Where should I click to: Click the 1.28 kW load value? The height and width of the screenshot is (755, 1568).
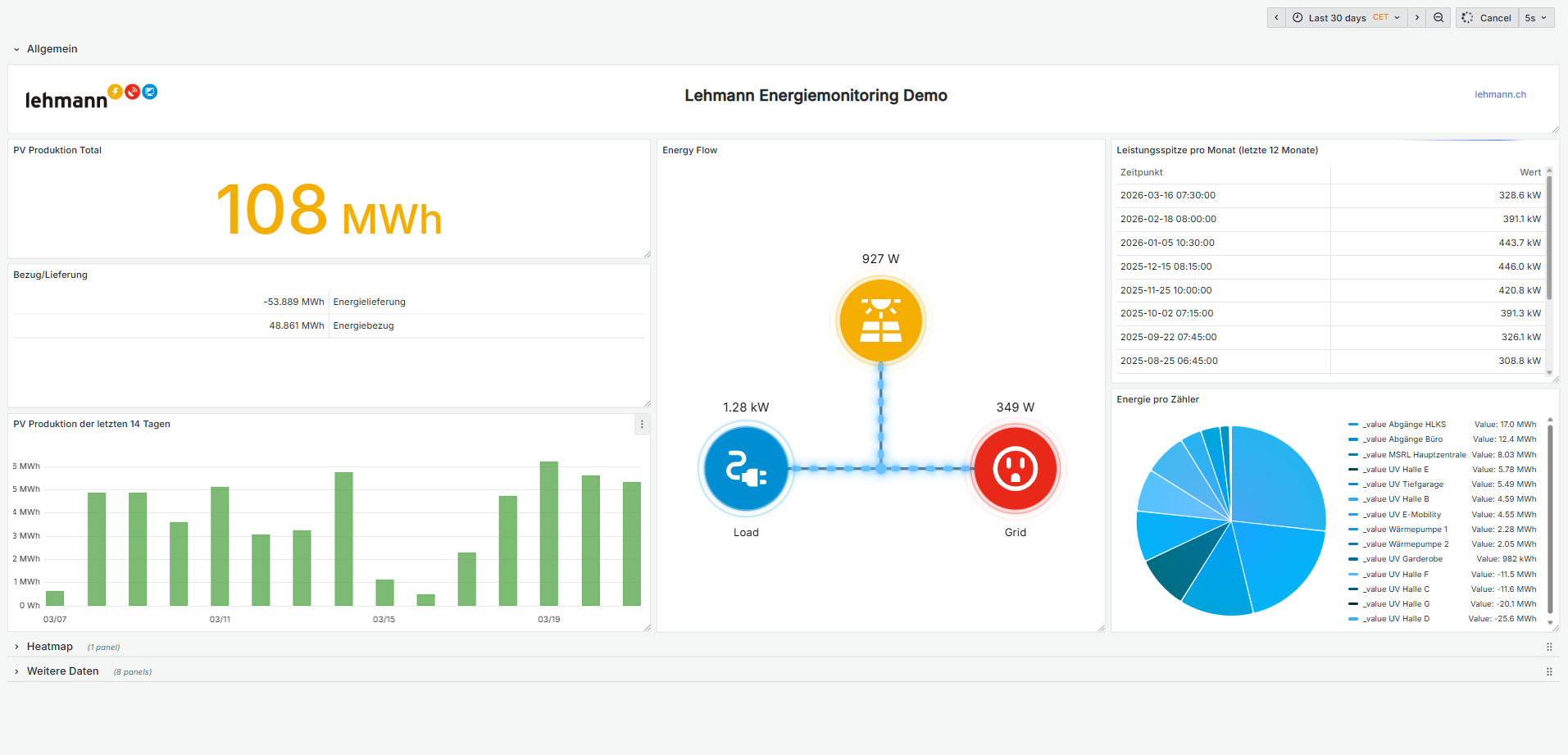click(746, 407)
